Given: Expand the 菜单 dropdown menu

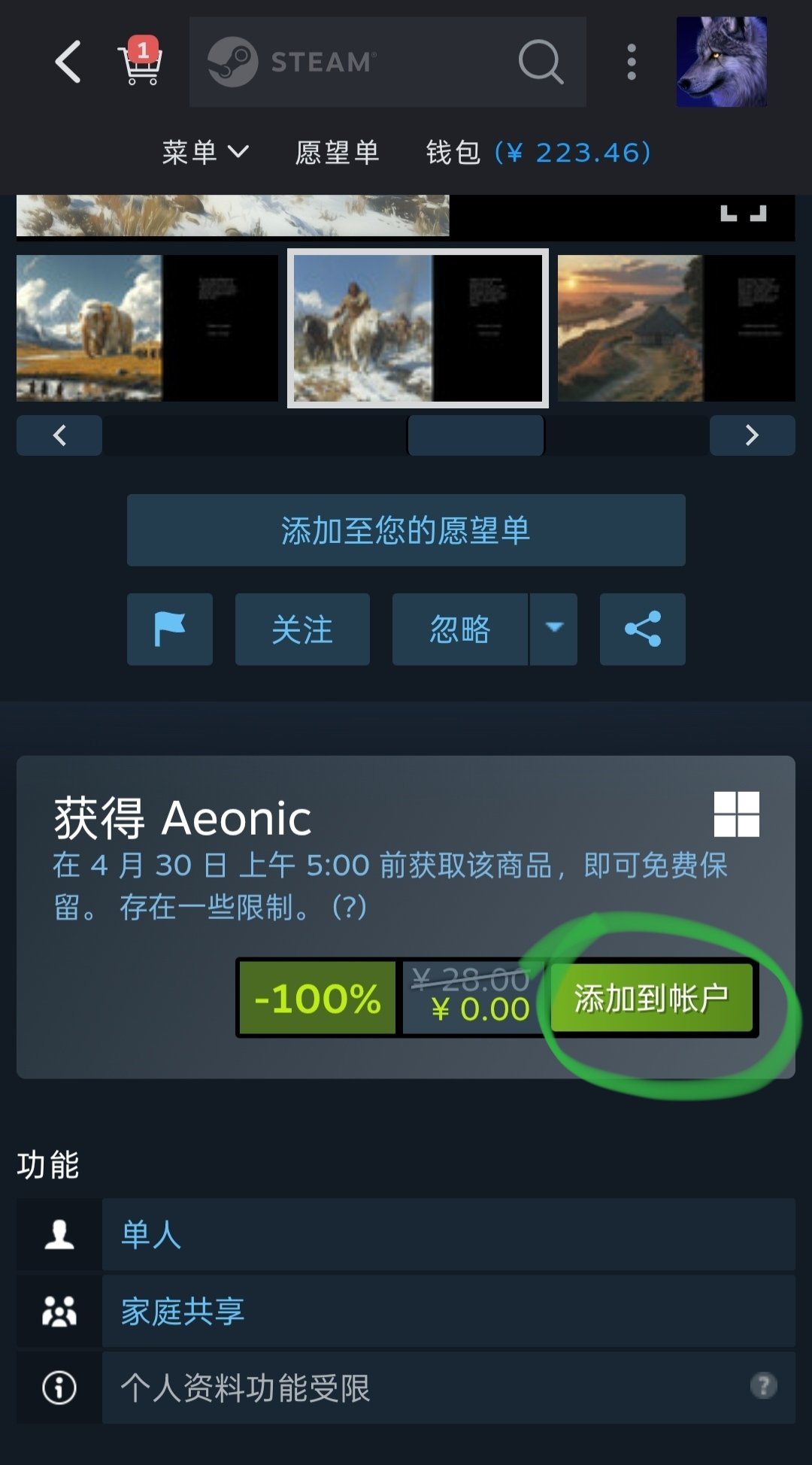Looking at the screenshot, I should pos(205,153).
